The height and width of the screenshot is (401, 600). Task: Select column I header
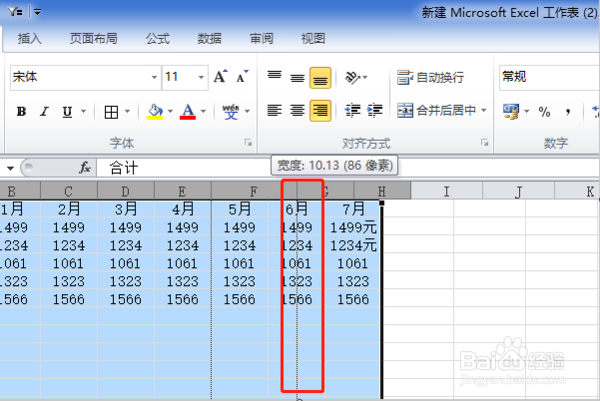447,191
